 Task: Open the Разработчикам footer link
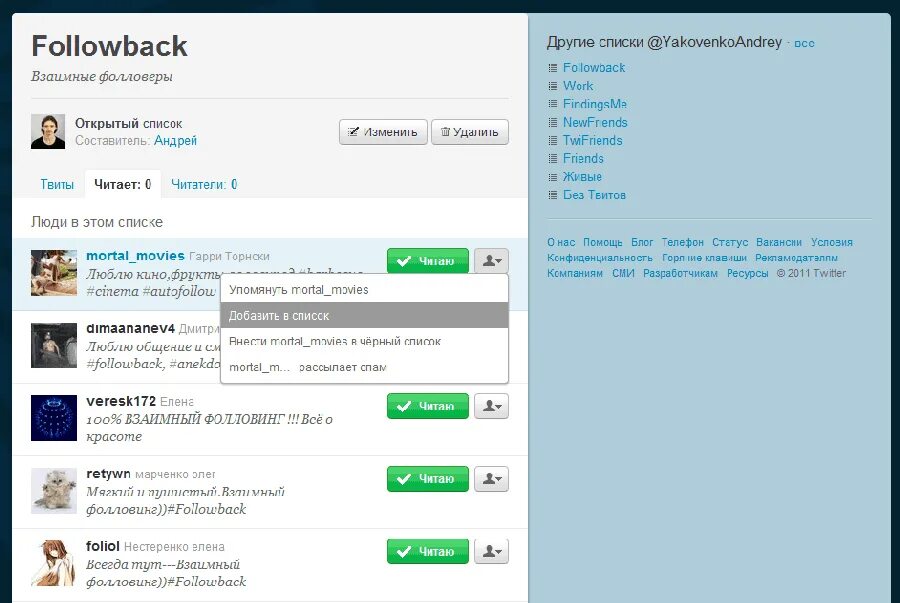tap(680, 273)
